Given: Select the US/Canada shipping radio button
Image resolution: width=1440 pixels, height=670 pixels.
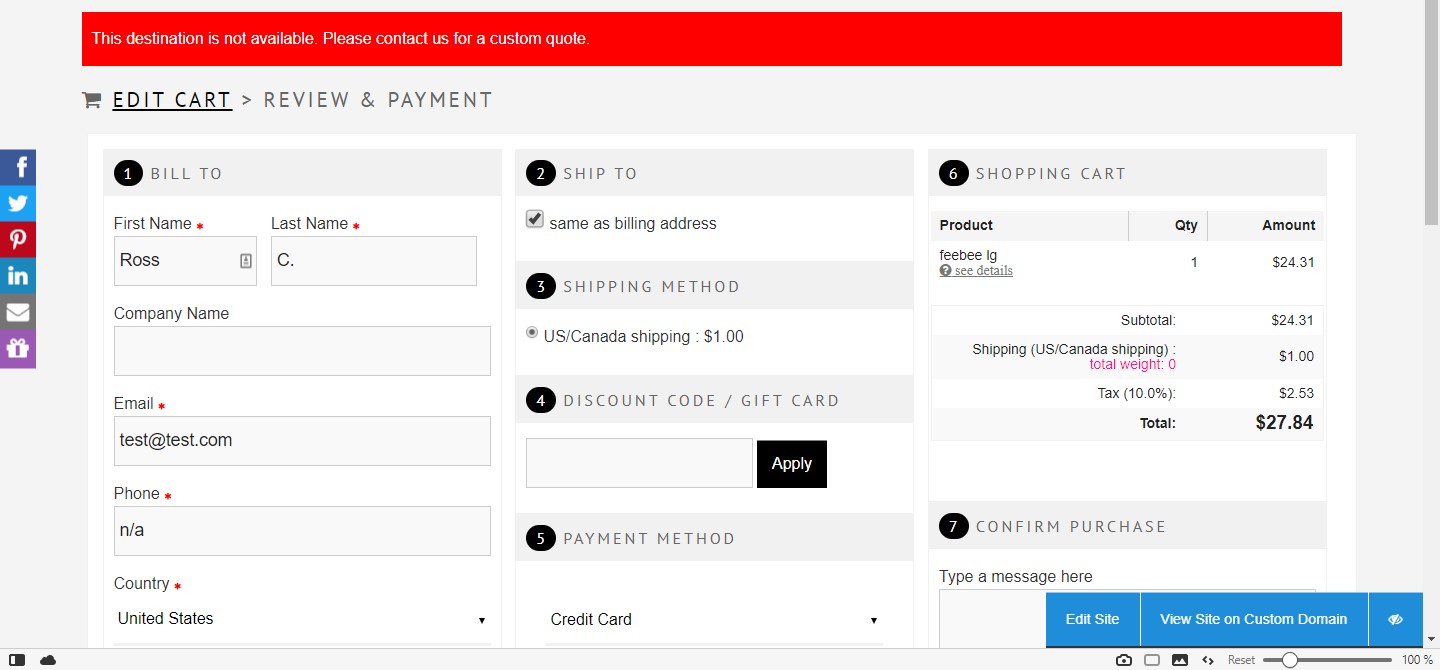Looking at the screenshot, I should (532, 333).
